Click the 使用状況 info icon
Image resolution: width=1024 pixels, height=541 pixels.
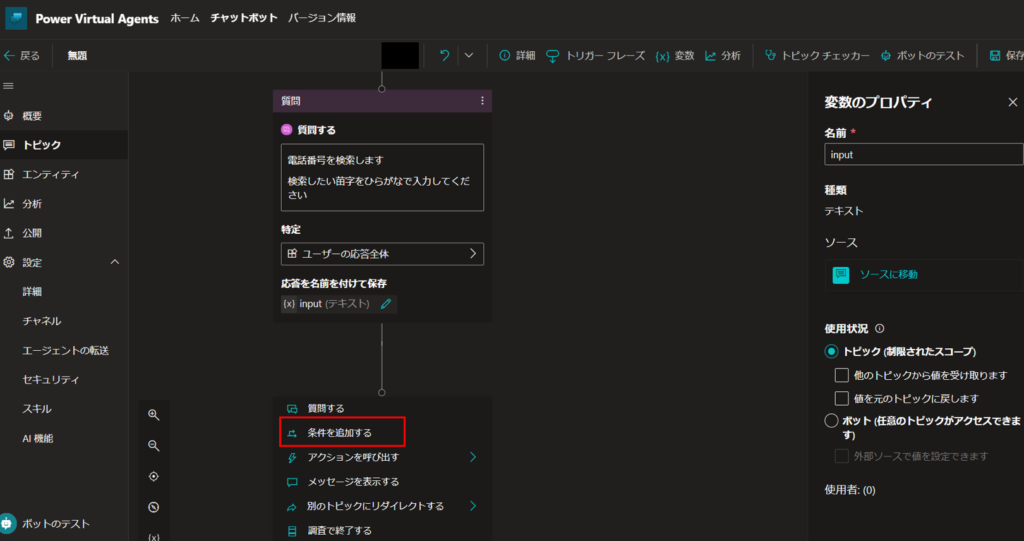coord(879,329)
